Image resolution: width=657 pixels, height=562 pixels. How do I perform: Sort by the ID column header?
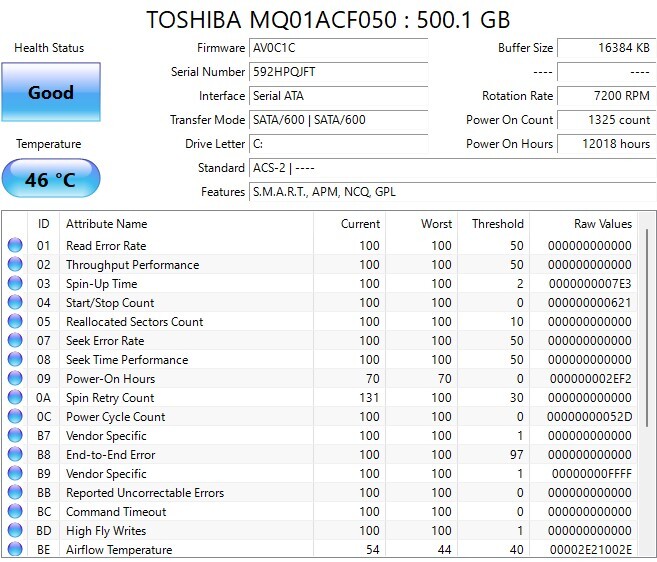(x=44, y=224)
